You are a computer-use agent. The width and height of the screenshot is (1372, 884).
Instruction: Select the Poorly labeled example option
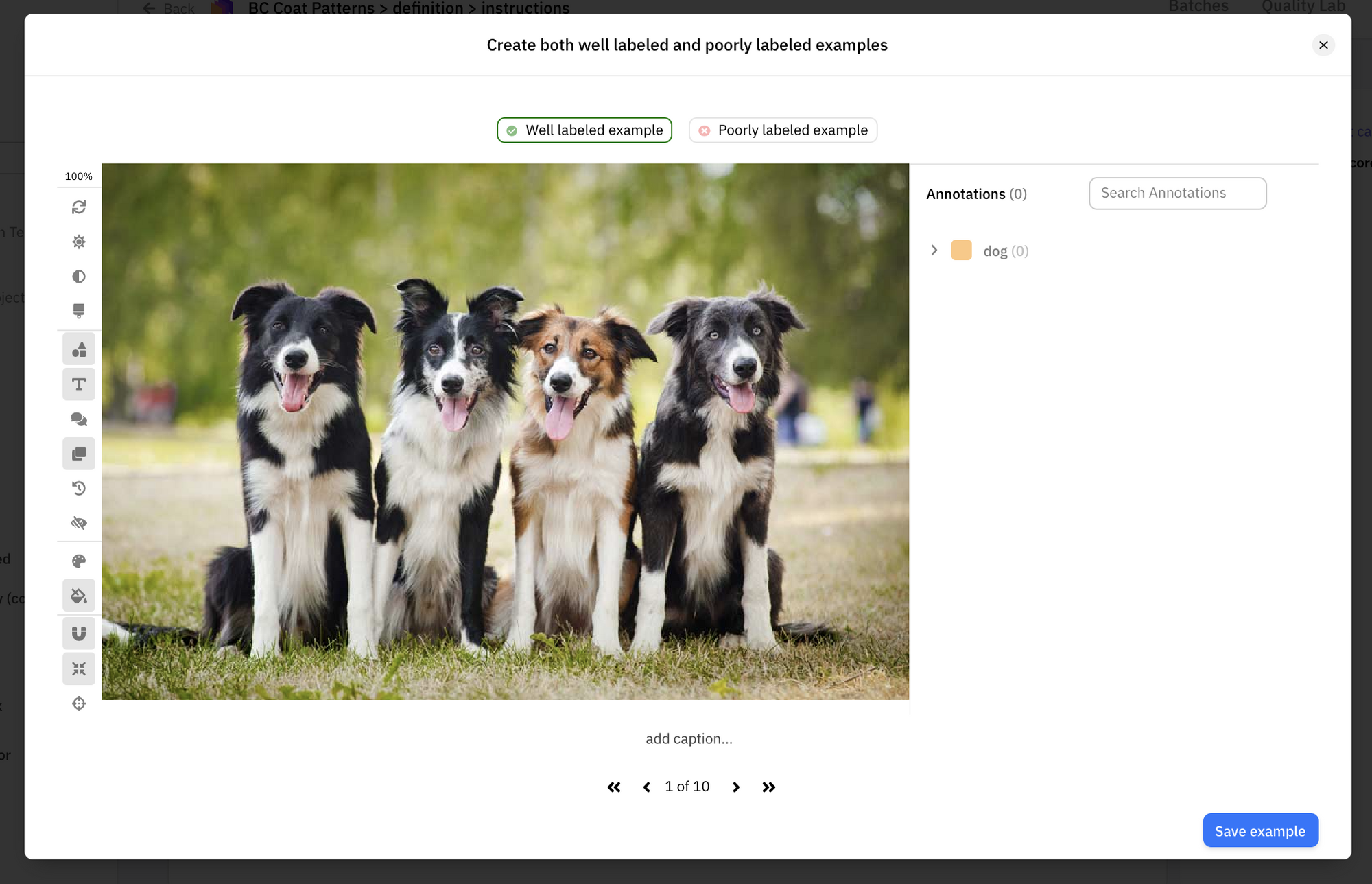pyautogui.click(x=783, y=130)
